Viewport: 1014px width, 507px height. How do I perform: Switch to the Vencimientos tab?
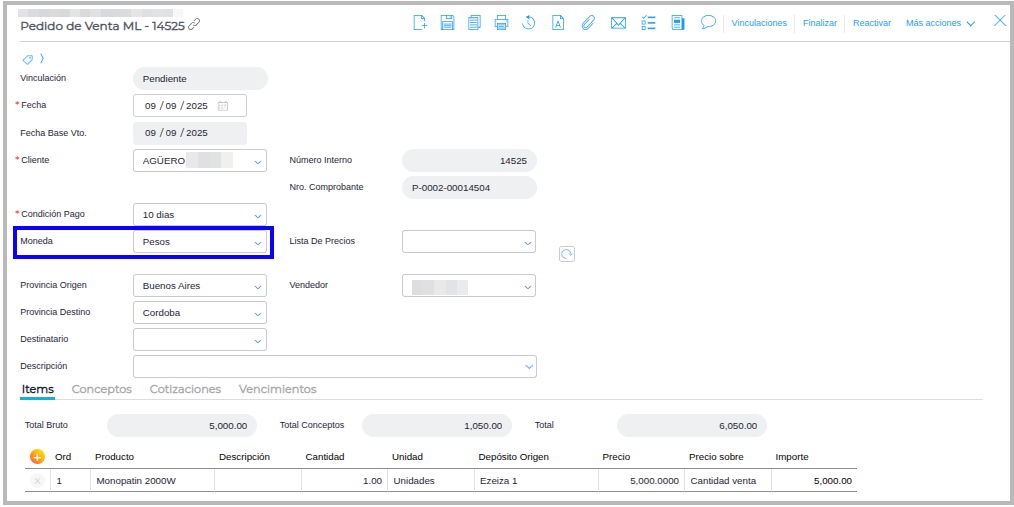click(x=277, y=389)
